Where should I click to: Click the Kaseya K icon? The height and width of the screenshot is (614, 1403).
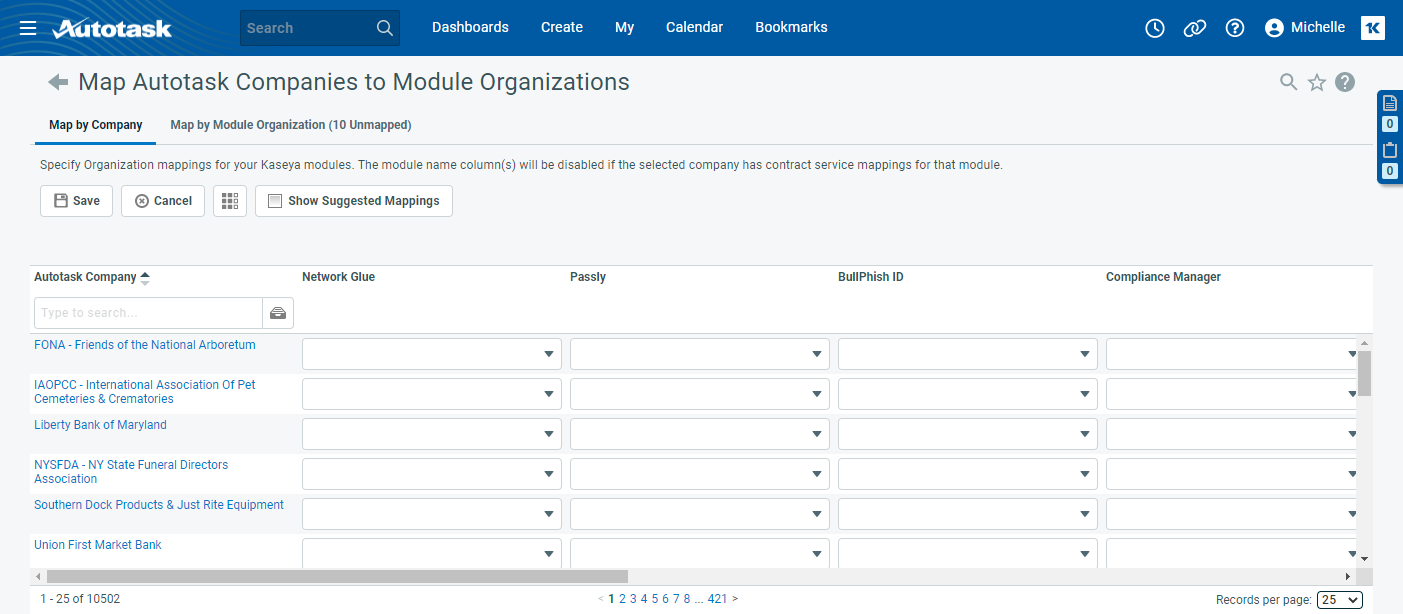[x=1373, y=28]
